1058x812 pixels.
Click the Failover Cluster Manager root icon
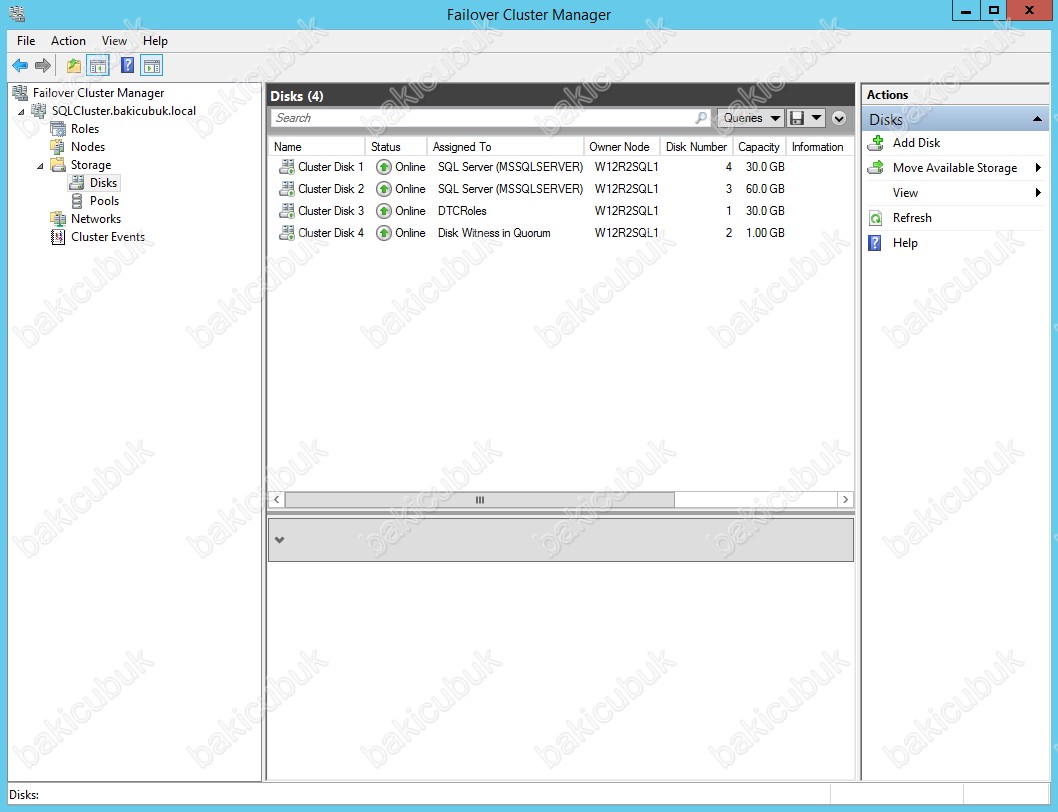pos(20,92)
